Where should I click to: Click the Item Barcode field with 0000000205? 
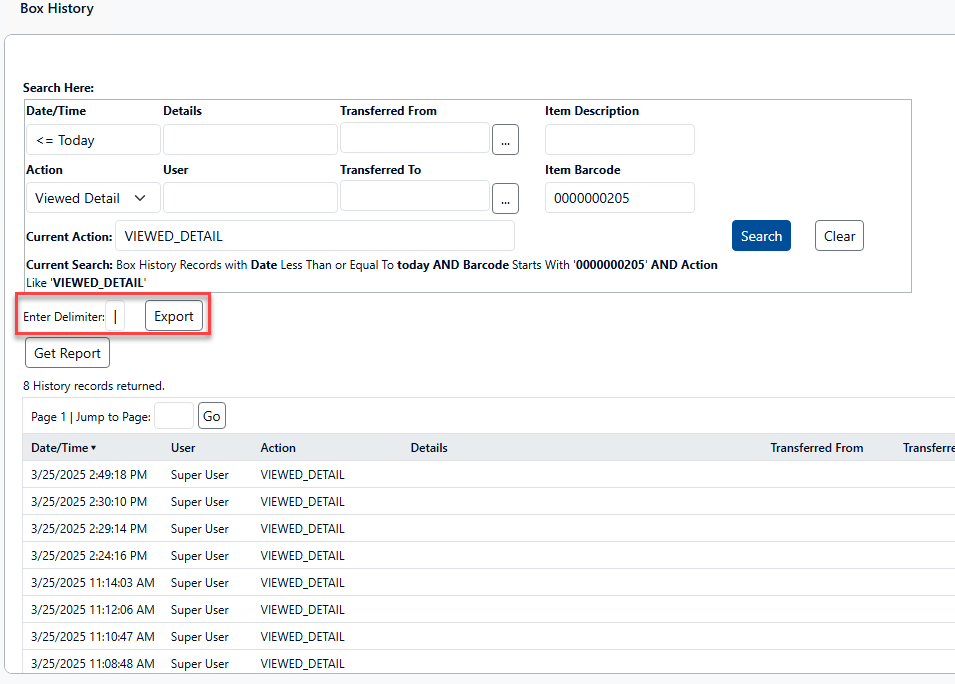[619, 198]
